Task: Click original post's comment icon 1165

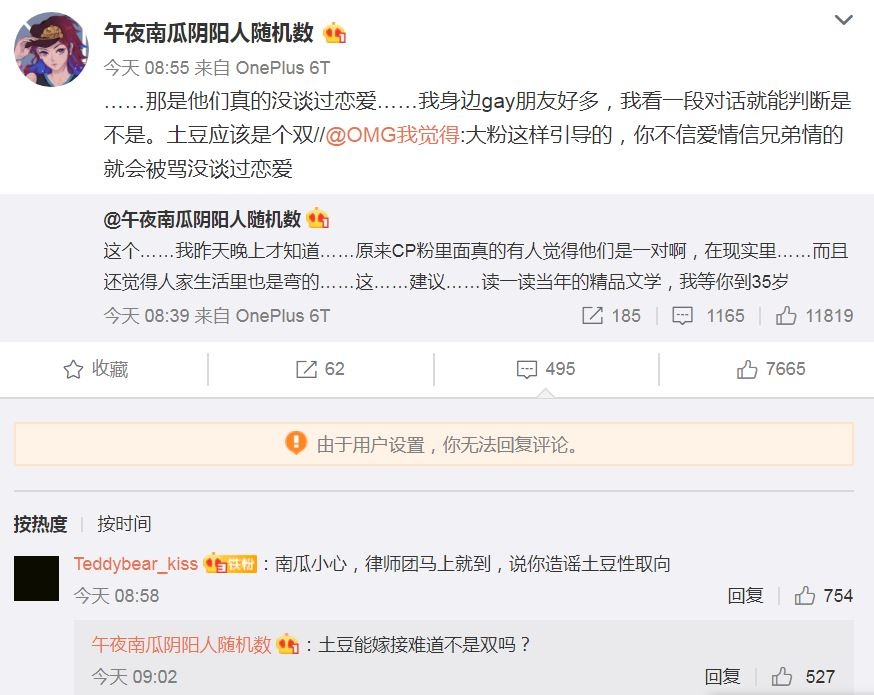Action: 682,315
